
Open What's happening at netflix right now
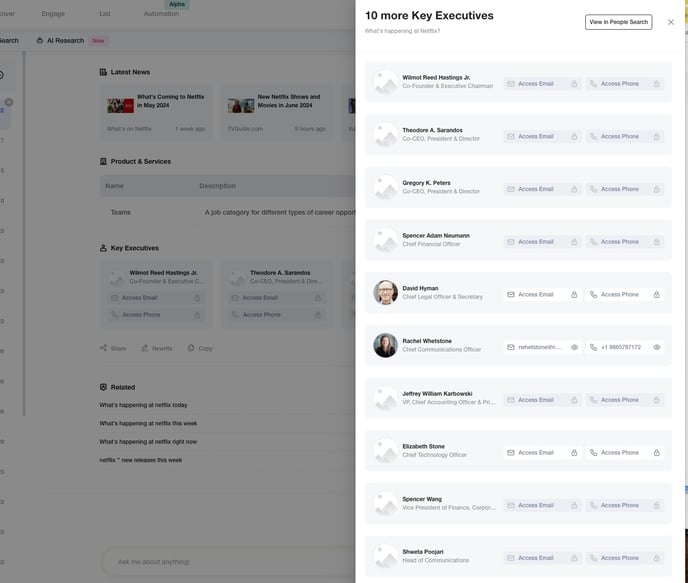[x=148, y=442]
